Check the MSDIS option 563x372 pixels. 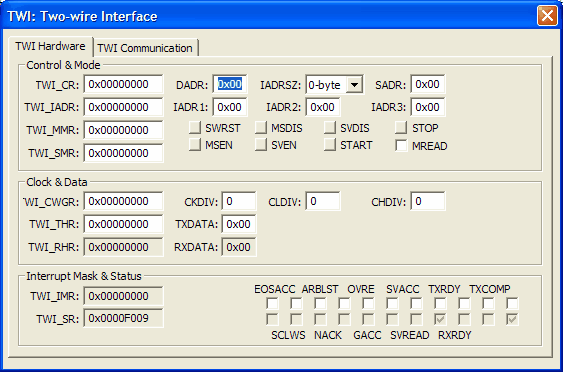point(261,127)
